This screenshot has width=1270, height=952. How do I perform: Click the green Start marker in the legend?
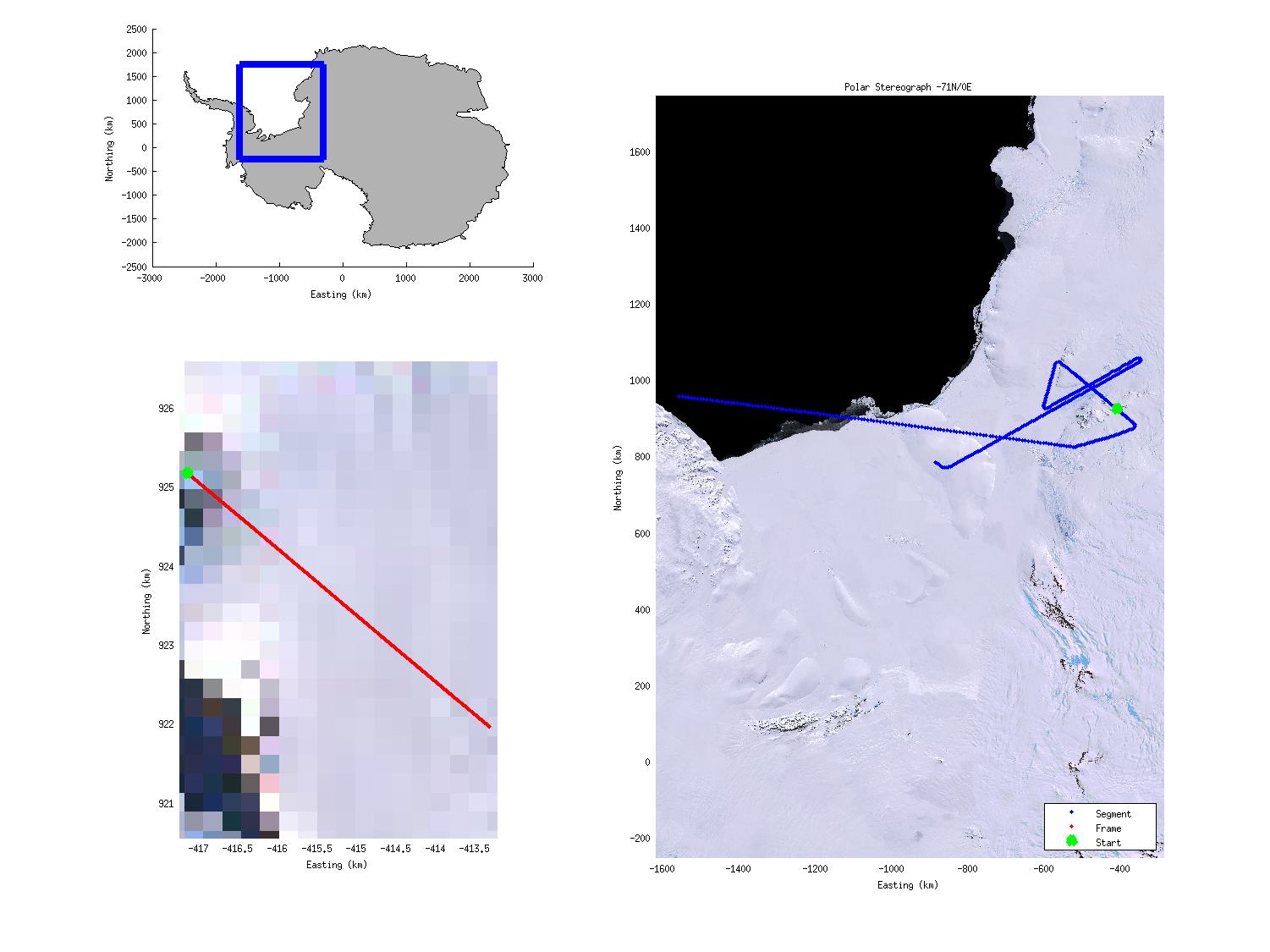click(1071, 841)
